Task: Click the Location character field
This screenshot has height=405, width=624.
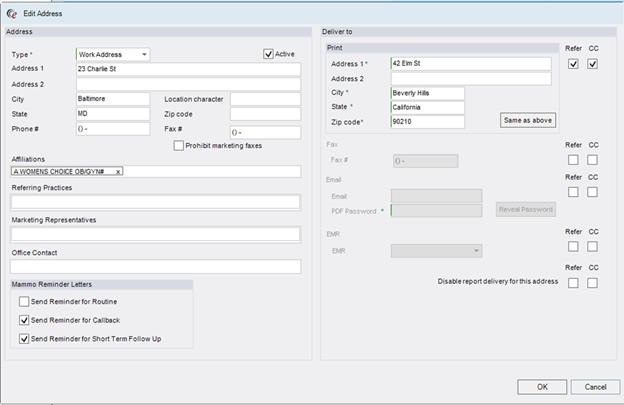Action: pos(265,99)
